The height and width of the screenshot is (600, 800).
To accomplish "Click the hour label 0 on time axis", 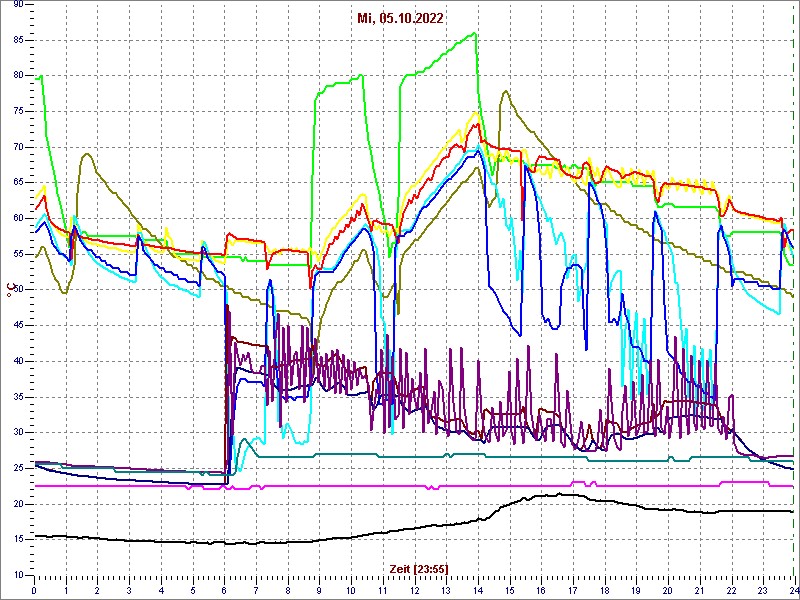I will 34,589.
